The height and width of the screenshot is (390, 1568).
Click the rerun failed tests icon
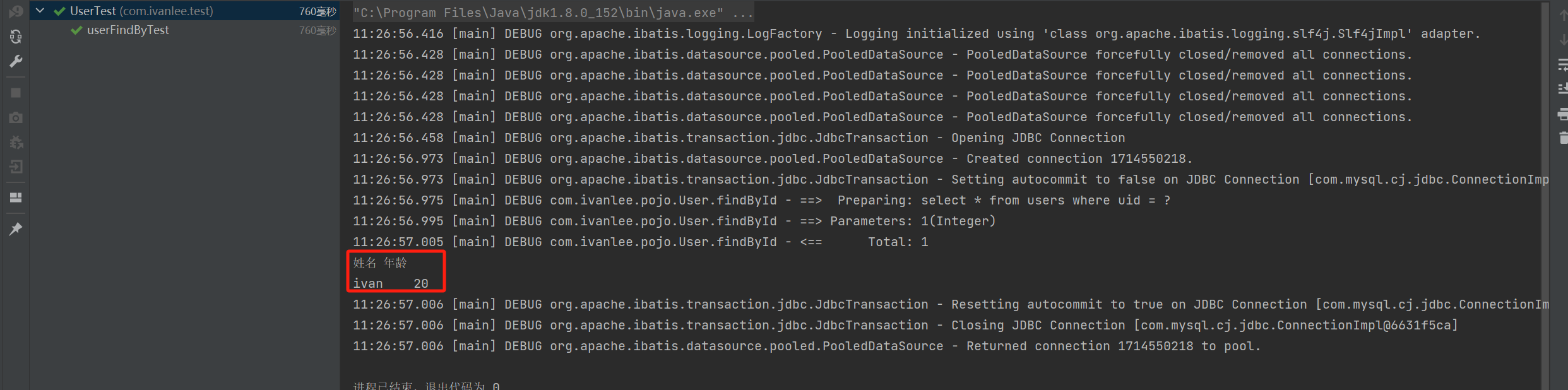(x=16, y=11)
